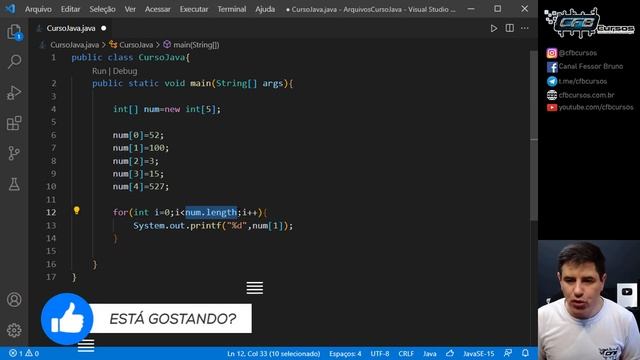Click the Facebook icon beside Canal Fessor Bruno
The height and width of the screenshot is (360, 640).
pos(552,67)
